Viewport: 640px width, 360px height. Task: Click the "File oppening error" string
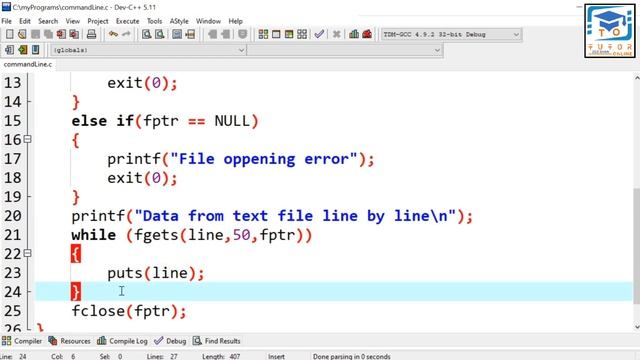[264, 159]
